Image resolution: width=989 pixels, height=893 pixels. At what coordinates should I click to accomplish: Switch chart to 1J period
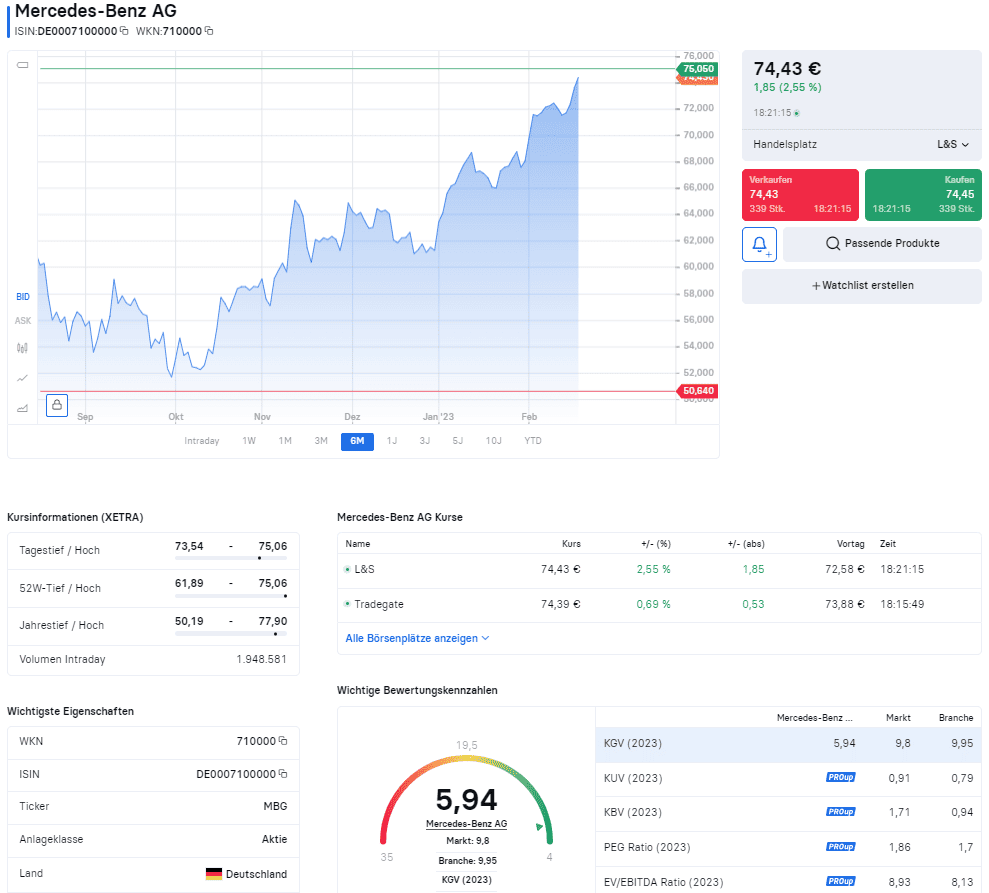click(391, 440)
